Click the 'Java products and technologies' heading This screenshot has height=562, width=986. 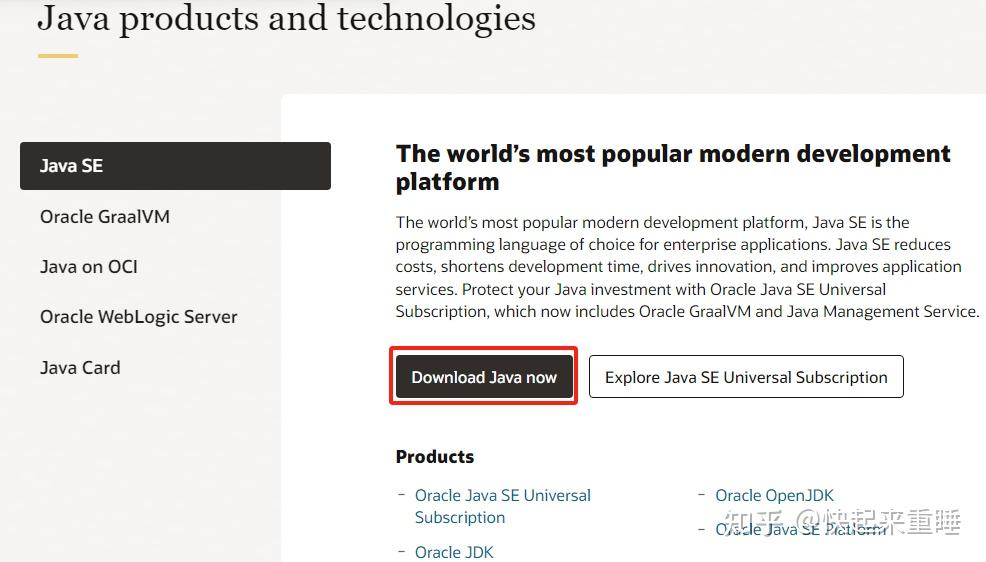coord(286,18)
